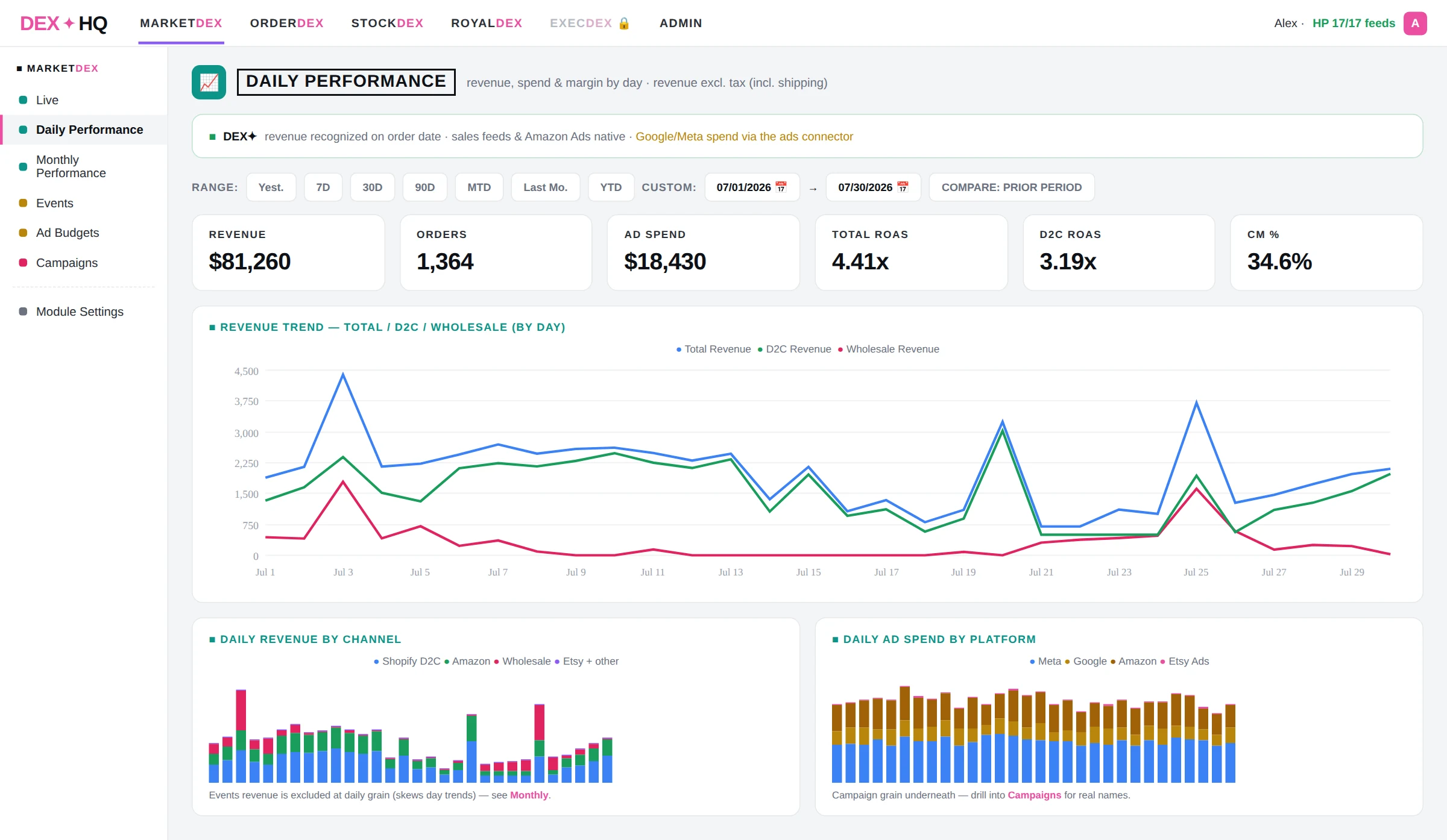Viewport: 1447px width, 840px height.
Task: Click the MARKETDEX sidebar heading
Action: point(58,68)
